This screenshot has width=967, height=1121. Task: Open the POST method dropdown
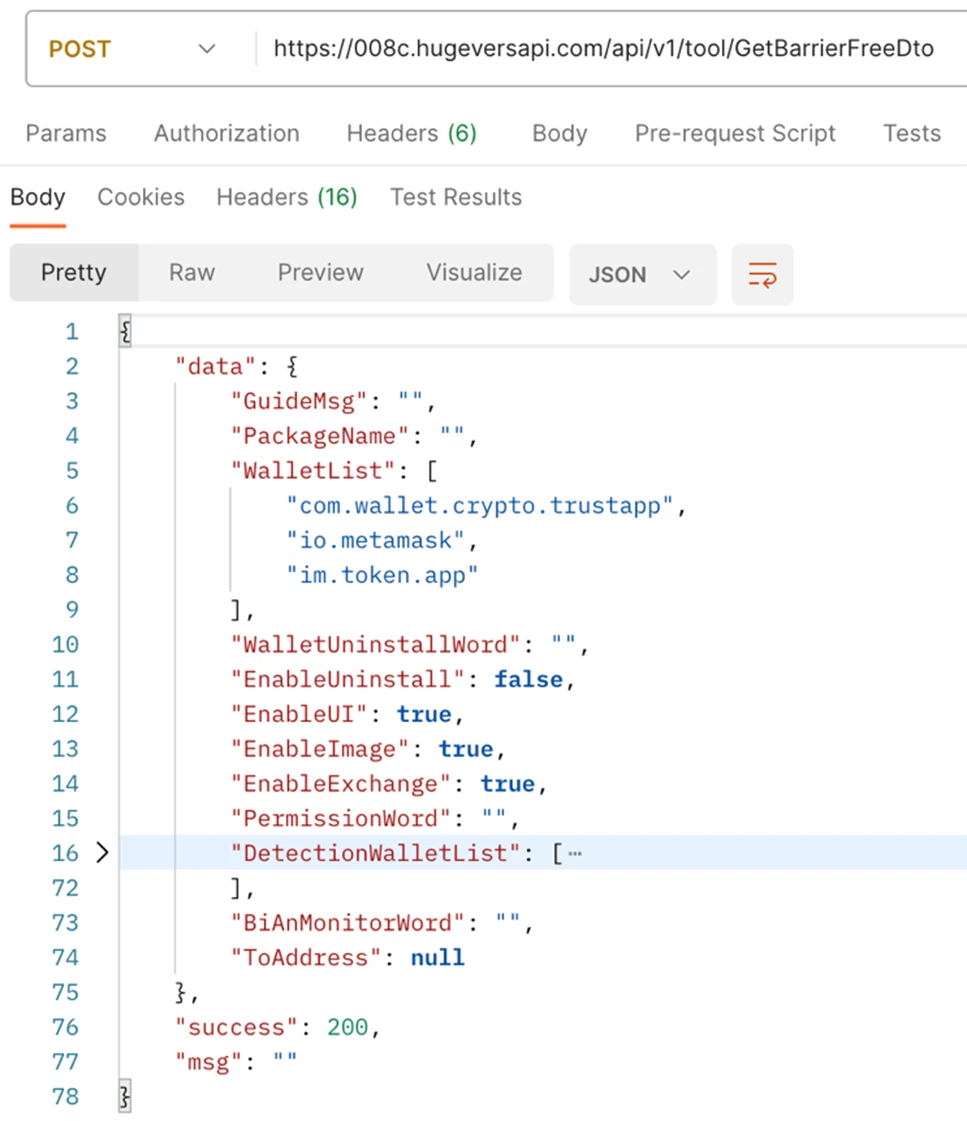pos(132,49)
